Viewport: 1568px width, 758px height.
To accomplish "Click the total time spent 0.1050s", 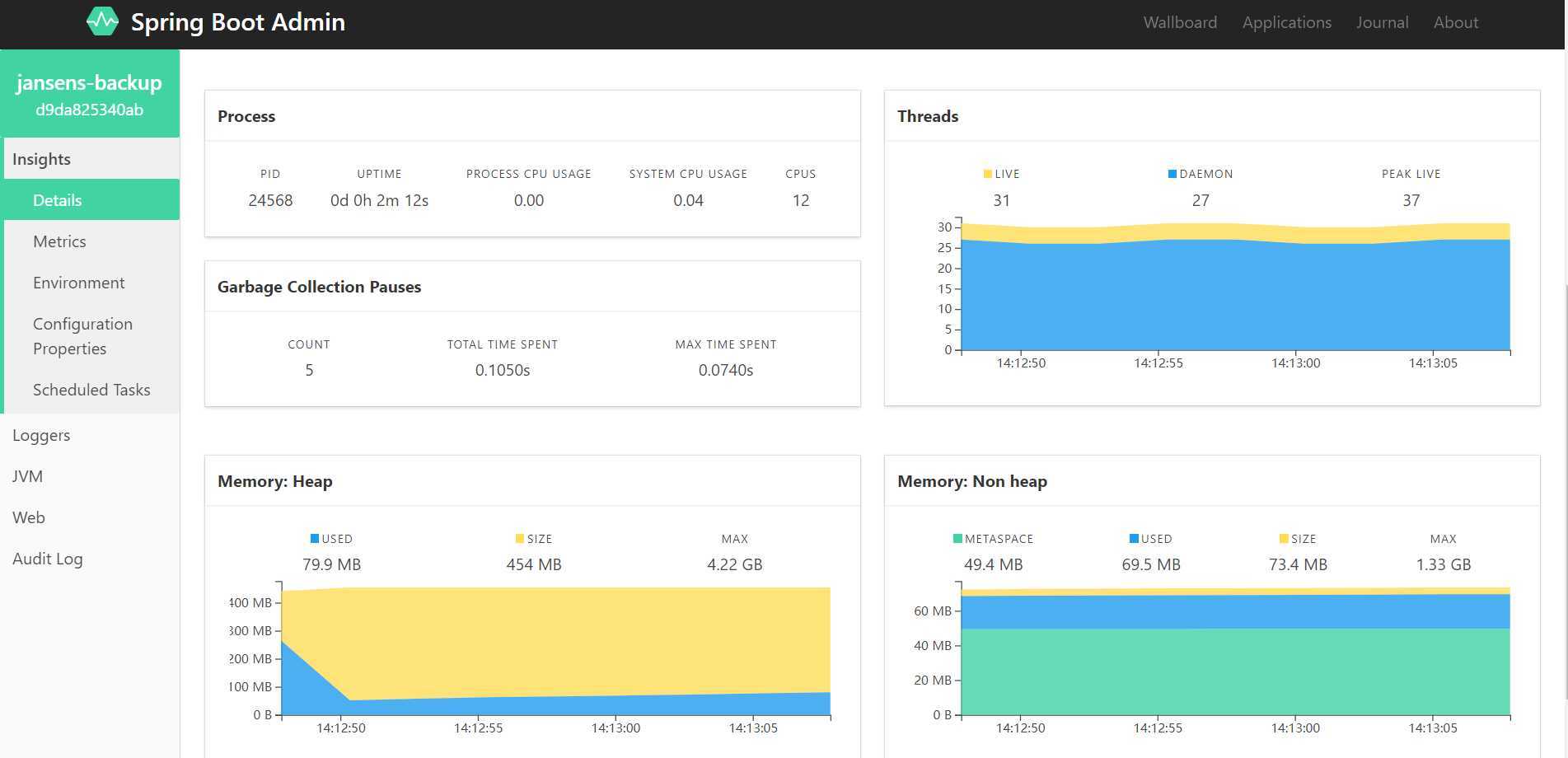I will (503, 370).
